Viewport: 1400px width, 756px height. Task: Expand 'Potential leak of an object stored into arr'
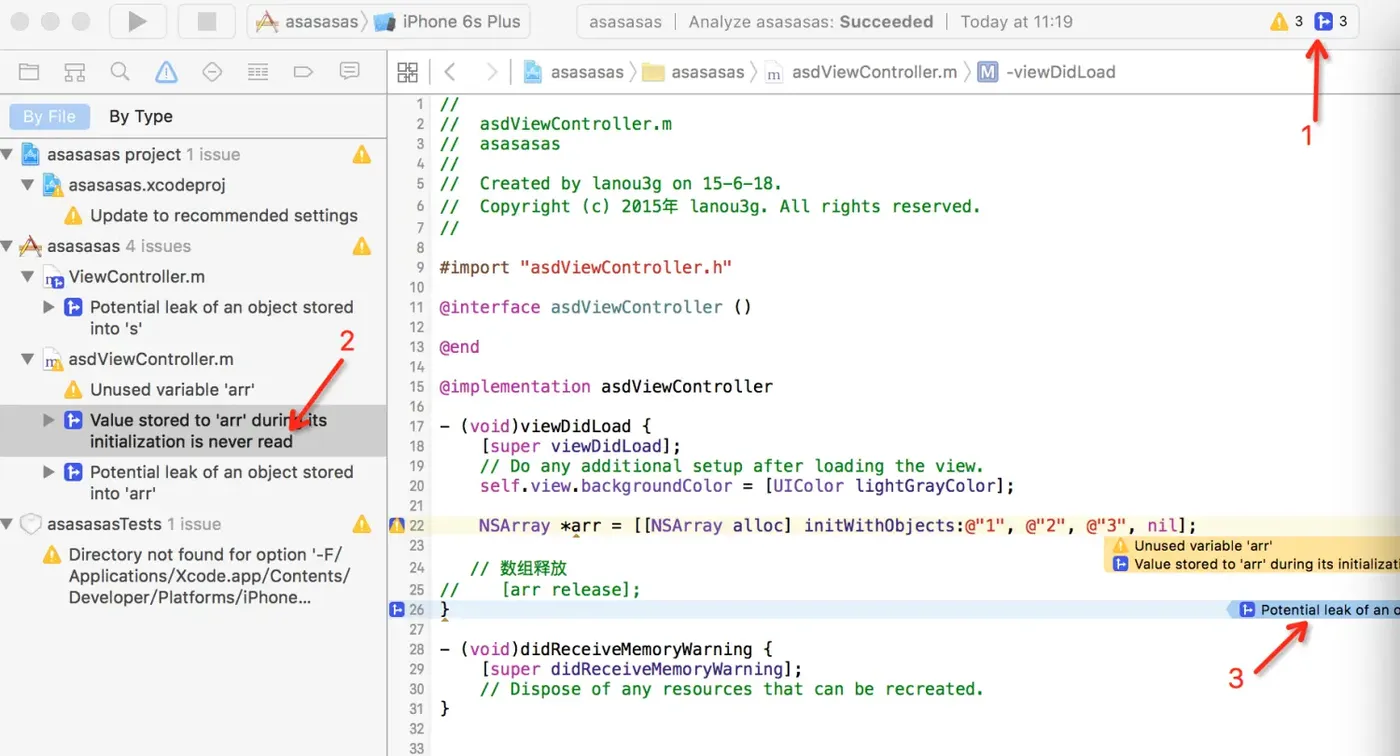48,472
